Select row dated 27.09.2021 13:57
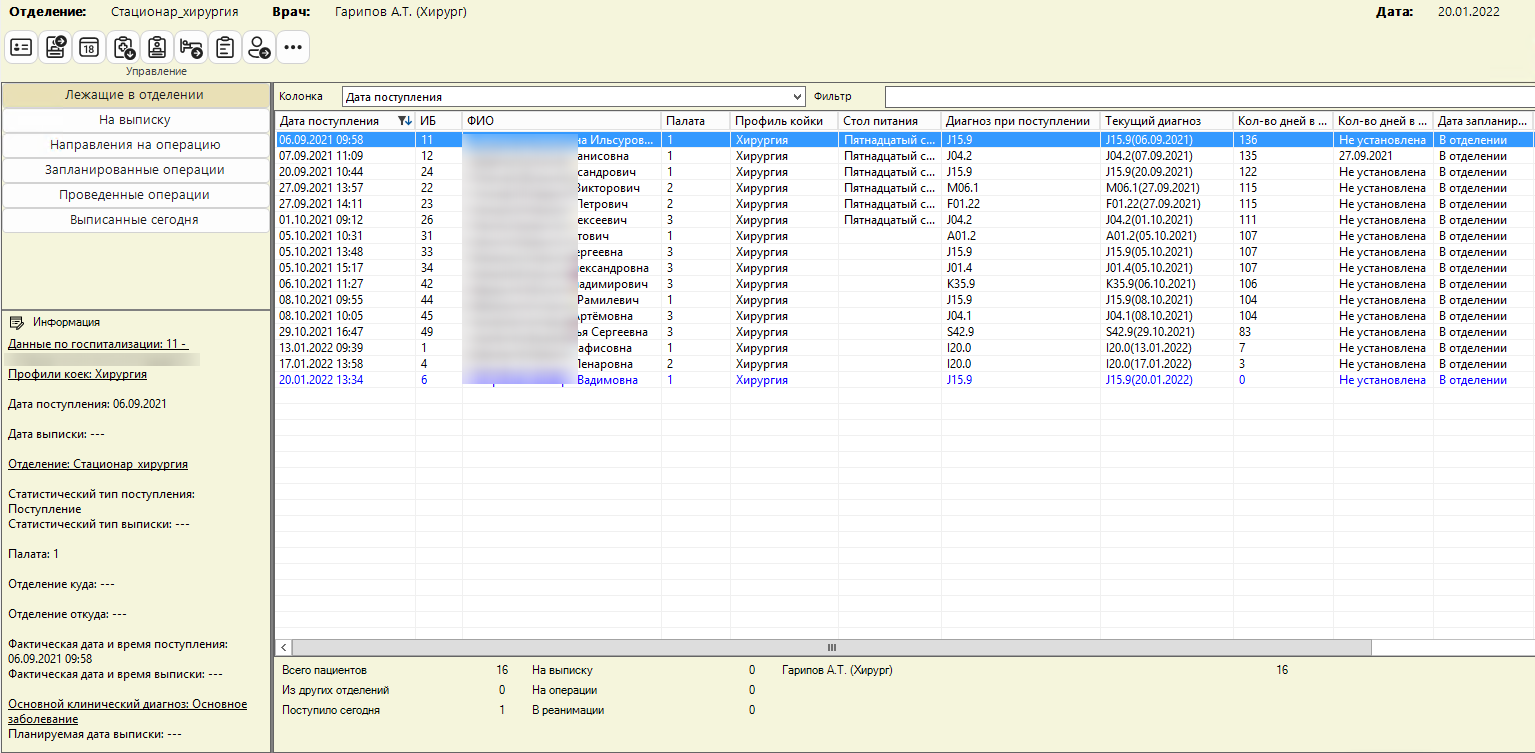 pos(905,188)
